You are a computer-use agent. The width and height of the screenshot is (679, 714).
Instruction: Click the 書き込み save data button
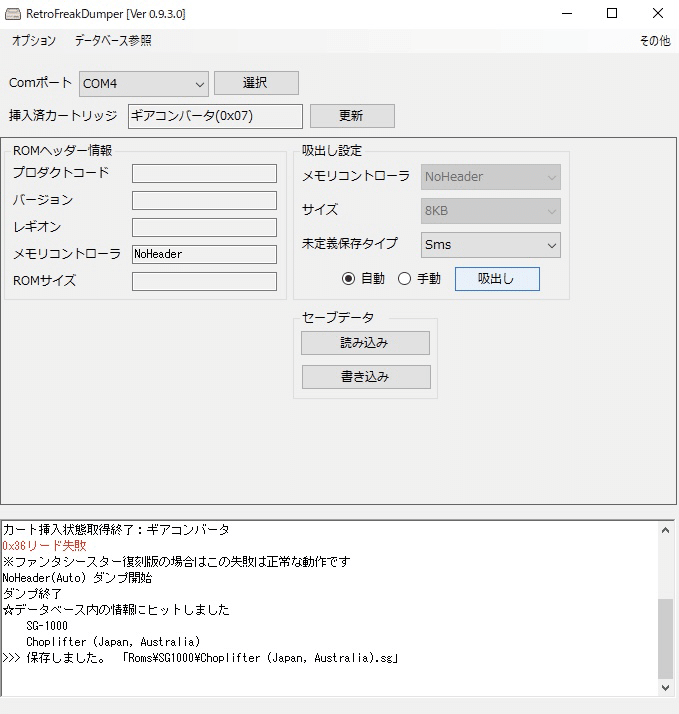click(x=366, y=377)
